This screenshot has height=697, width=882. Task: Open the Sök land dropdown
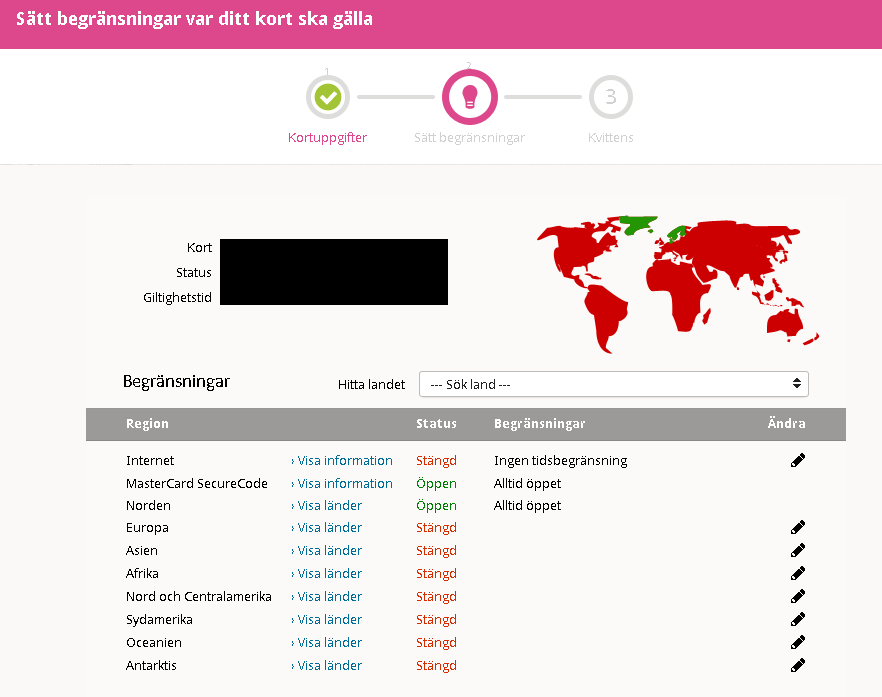(613, 384)
